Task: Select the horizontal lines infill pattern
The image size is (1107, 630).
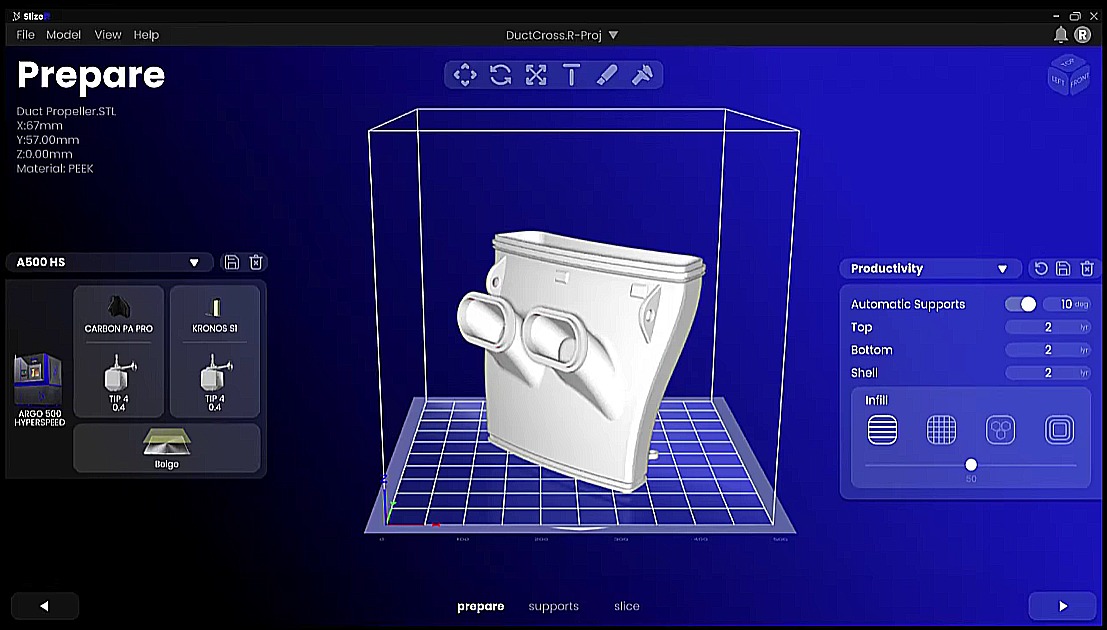Action: [x=882, y=430]
